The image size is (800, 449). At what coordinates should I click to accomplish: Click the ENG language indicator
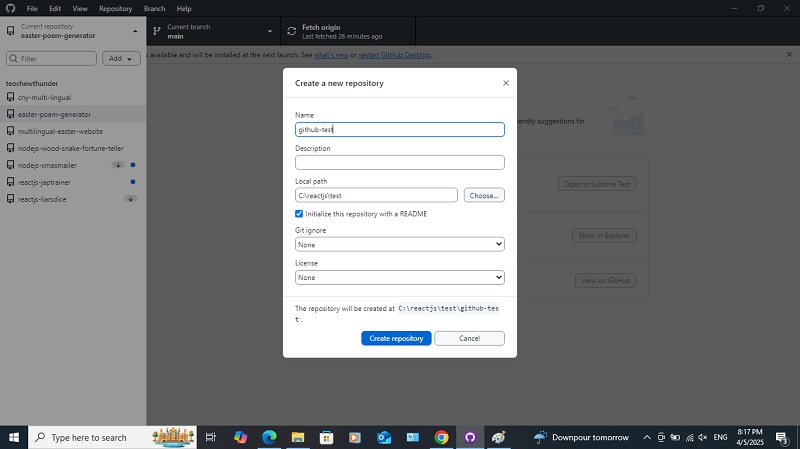(720, 437)
